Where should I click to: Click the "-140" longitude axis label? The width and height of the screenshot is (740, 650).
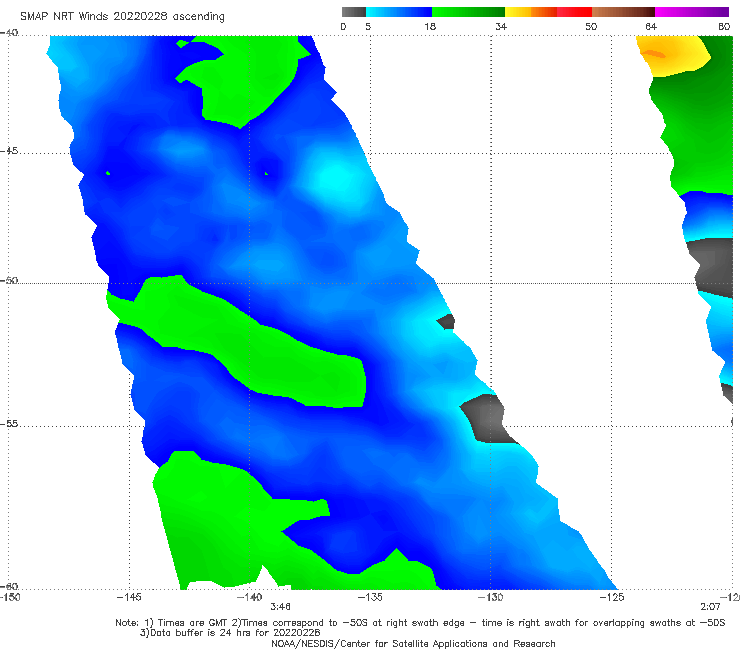(x=249, y=597)
